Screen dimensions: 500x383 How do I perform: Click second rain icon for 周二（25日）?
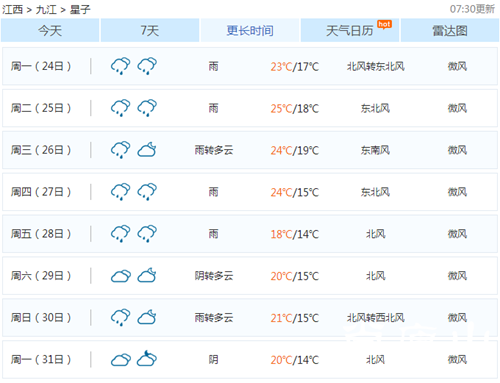pos(147,108)
